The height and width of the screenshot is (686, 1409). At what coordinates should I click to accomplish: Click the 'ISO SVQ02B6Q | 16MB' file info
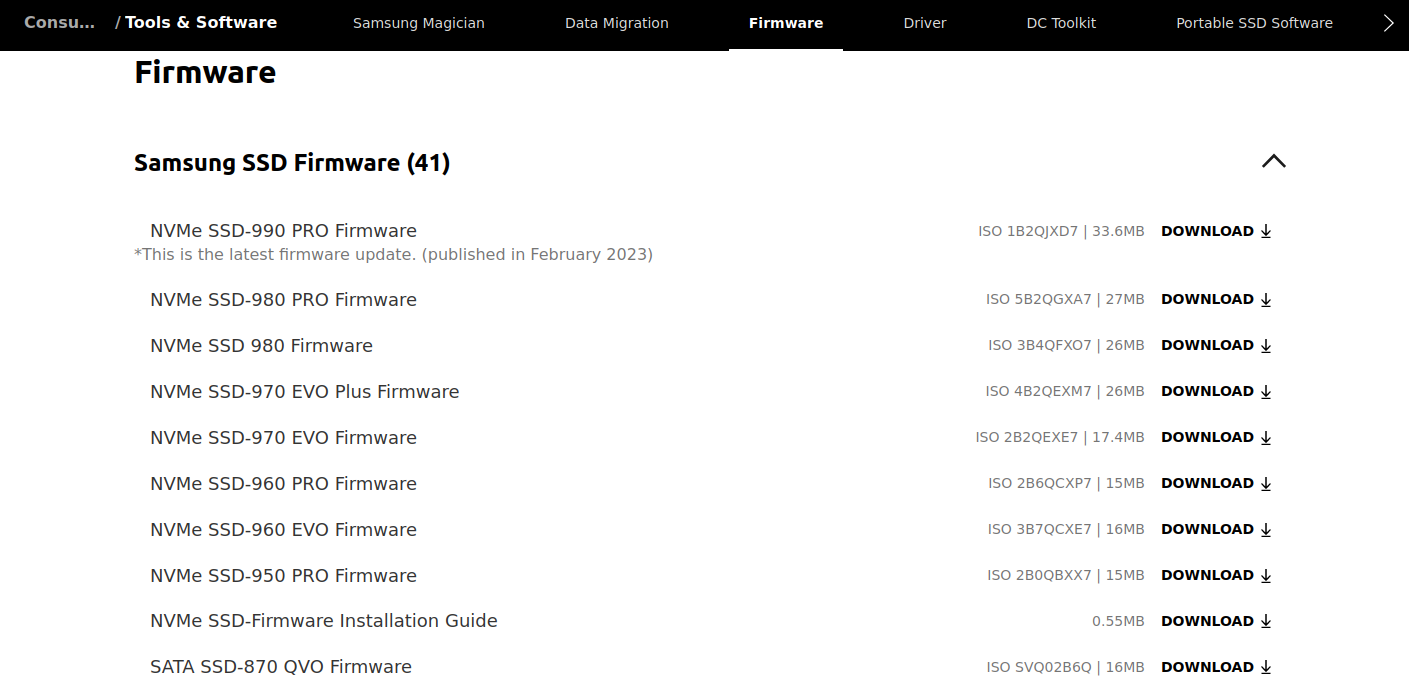(x=1065, y=667)
